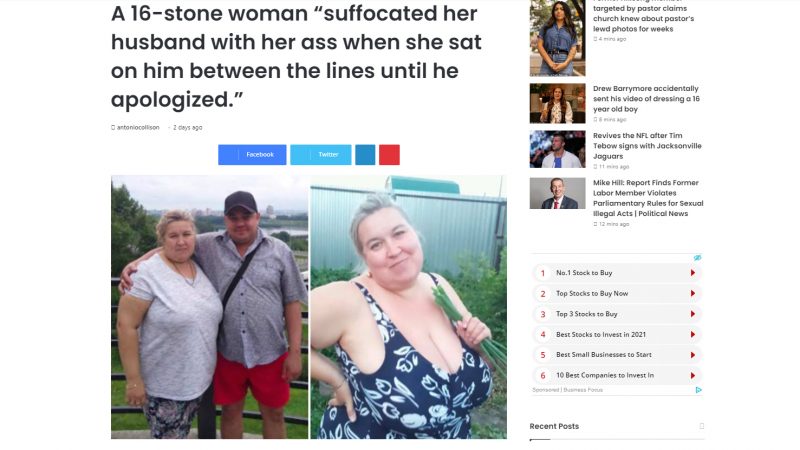Click the icon beside Recent Posts heading

[702, 426]
